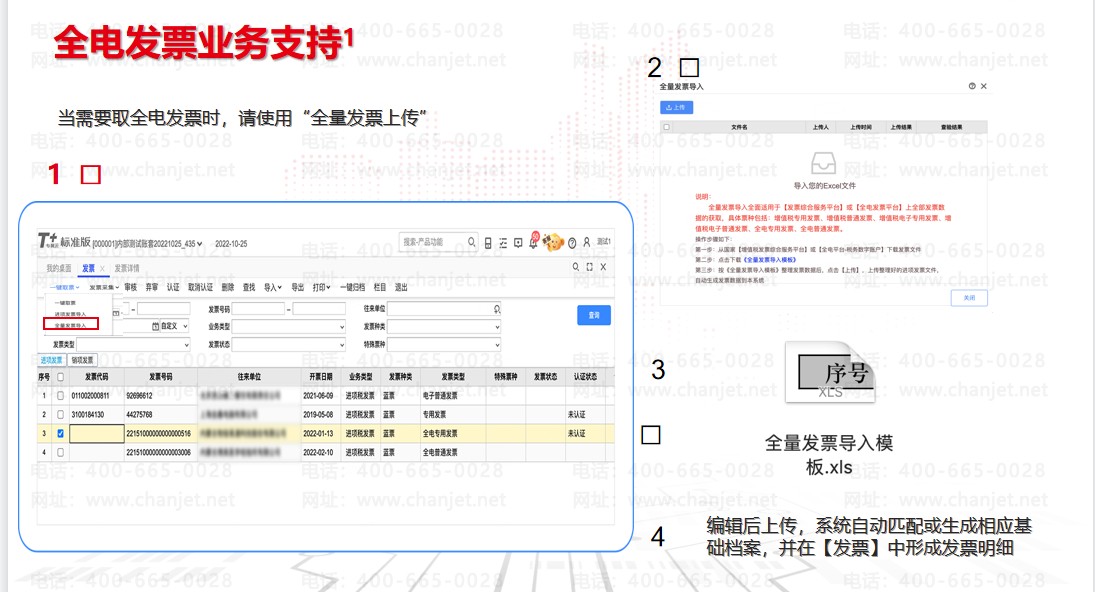Open the message box icon in T+ header

[518, 243]
